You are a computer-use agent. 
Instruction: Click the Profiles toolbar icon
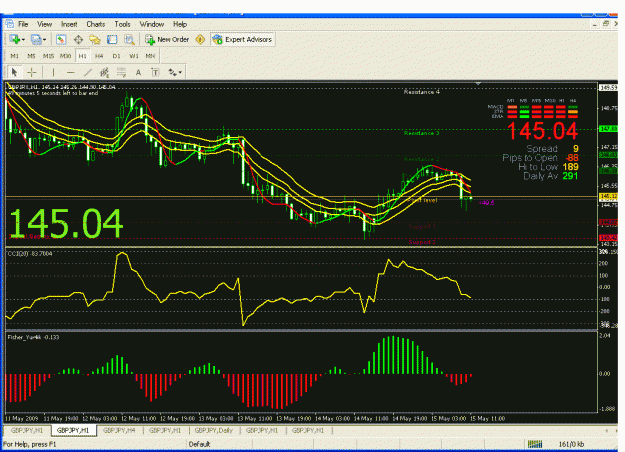36,39
